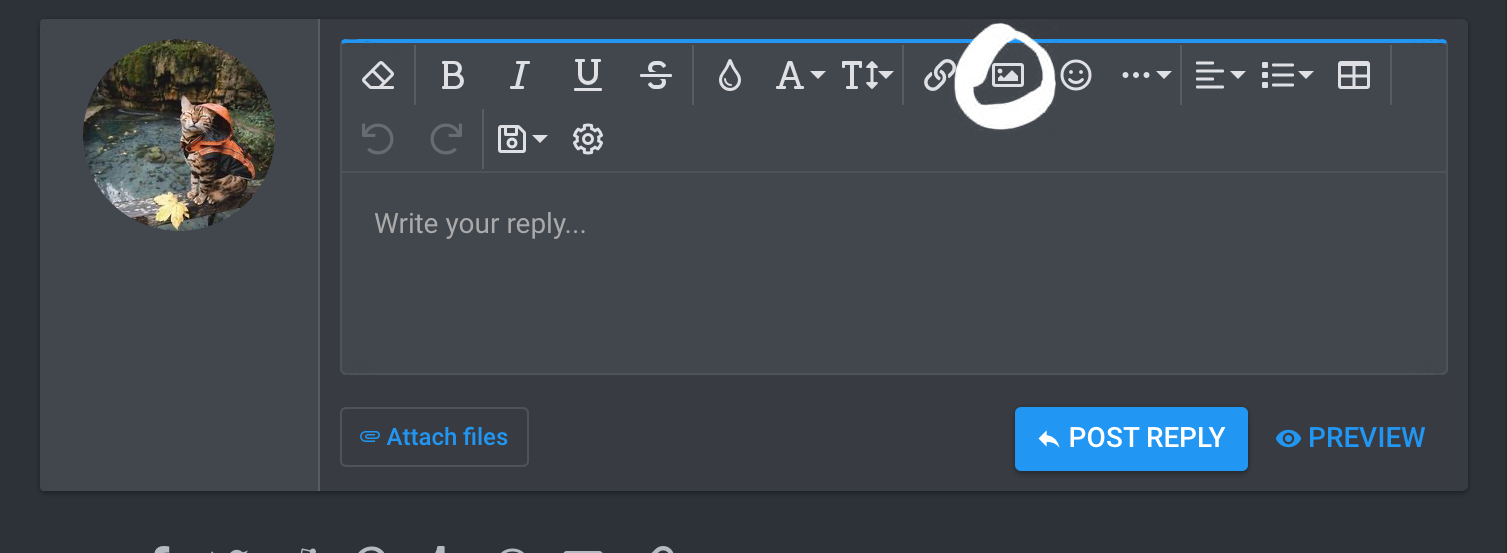This screenshot has width=1507, height=553.
Task: Toggle italic text formatting
Action: tap(519, 76)
